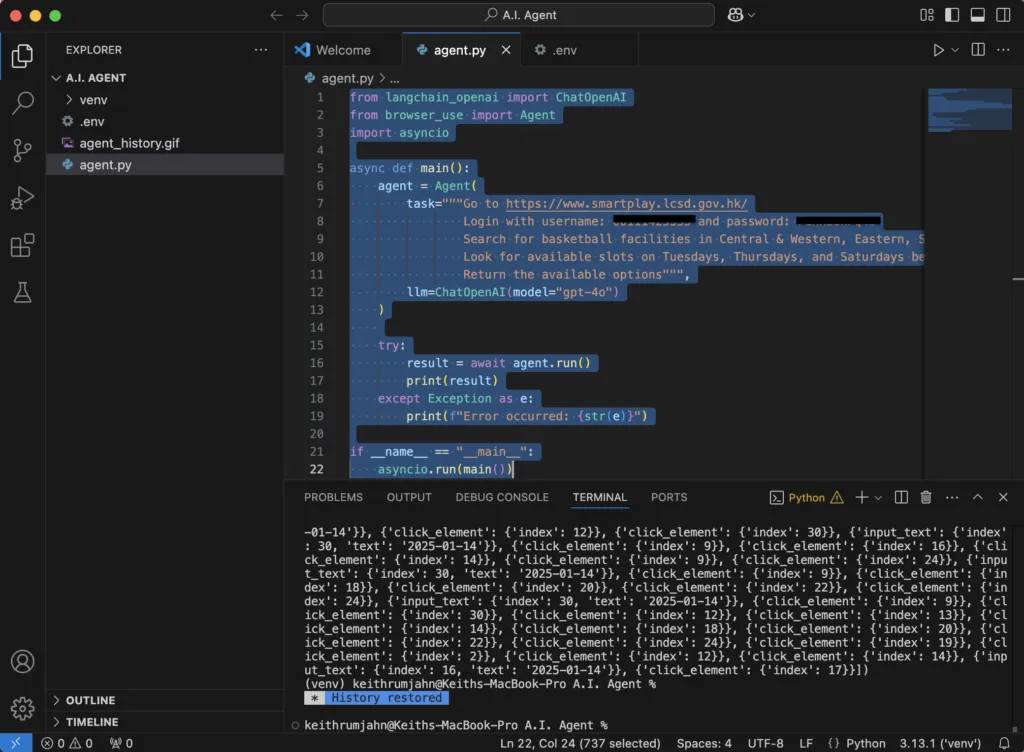Screen dimensions: 1024x752
Task: Click the Split Editor Right icon
Action: pos(978,50)
